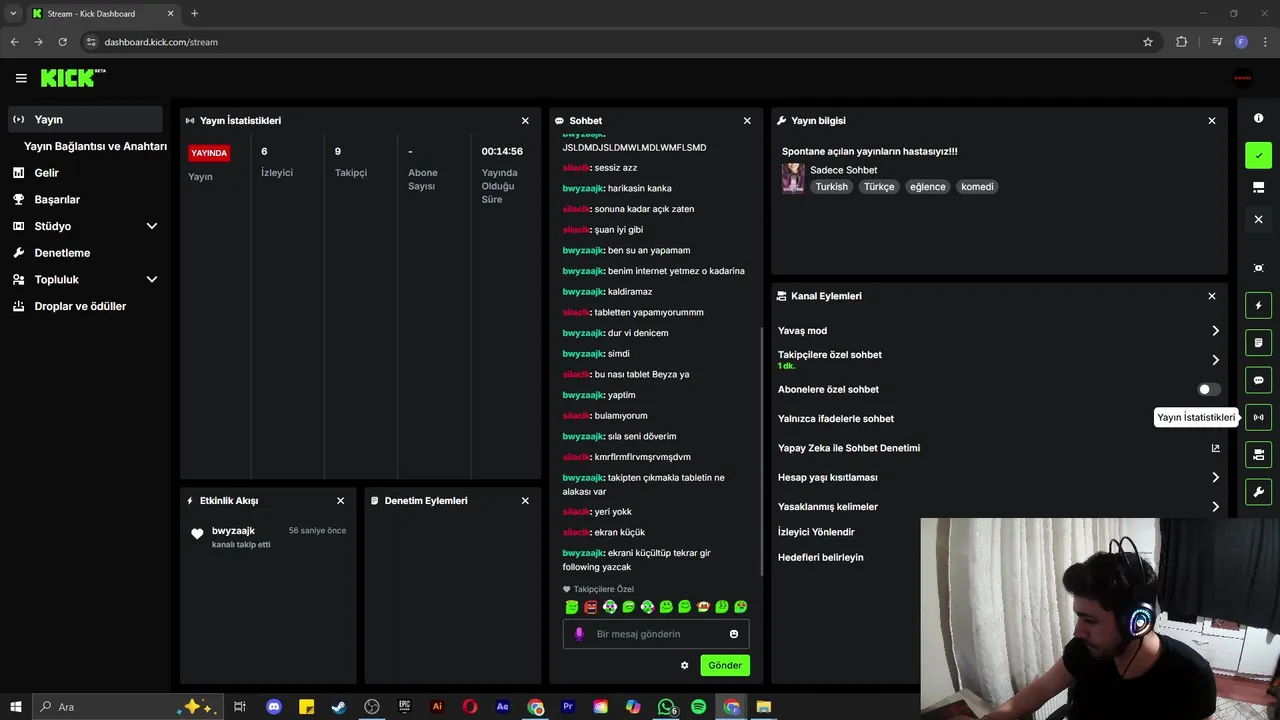
Task: Click İzleyici Yönlendir option
Action: [816, 532]
